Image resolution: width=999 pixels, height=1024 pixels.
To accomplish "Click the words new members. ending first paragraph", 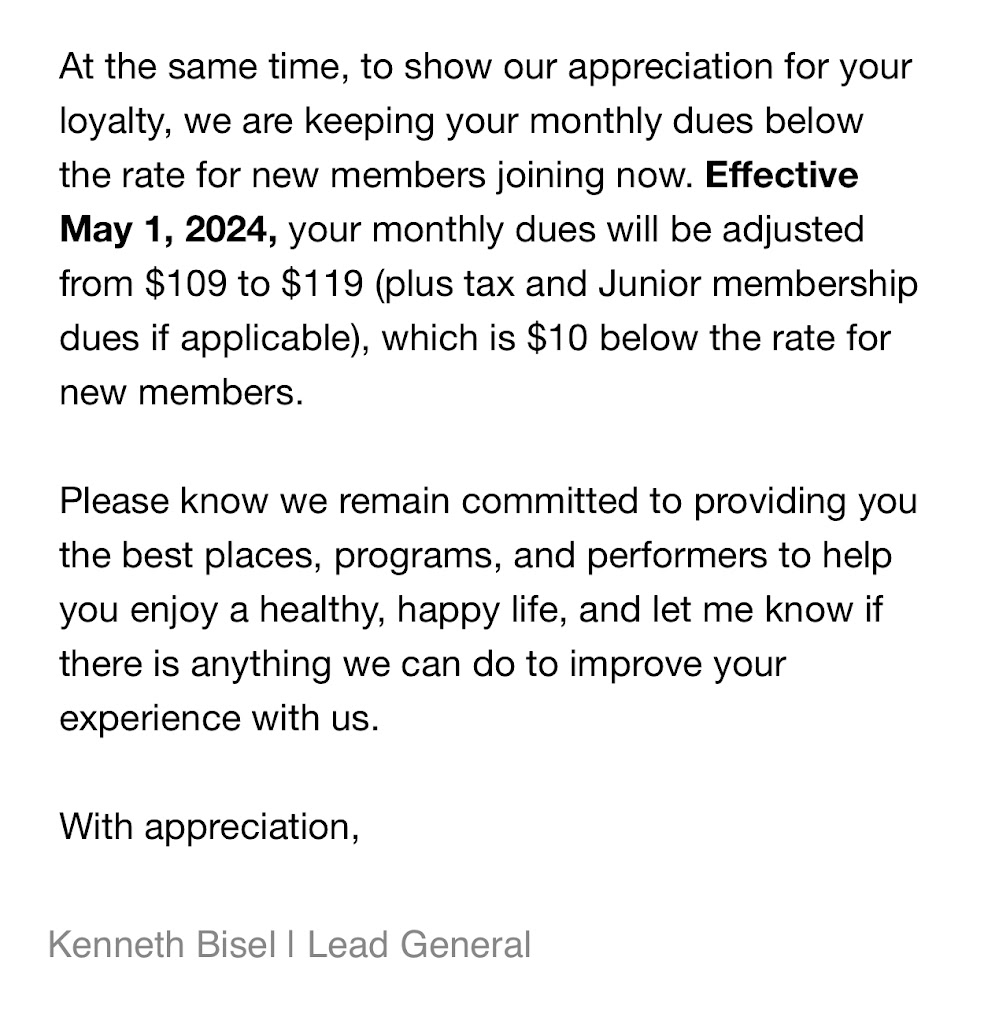I will pos(180,391).
